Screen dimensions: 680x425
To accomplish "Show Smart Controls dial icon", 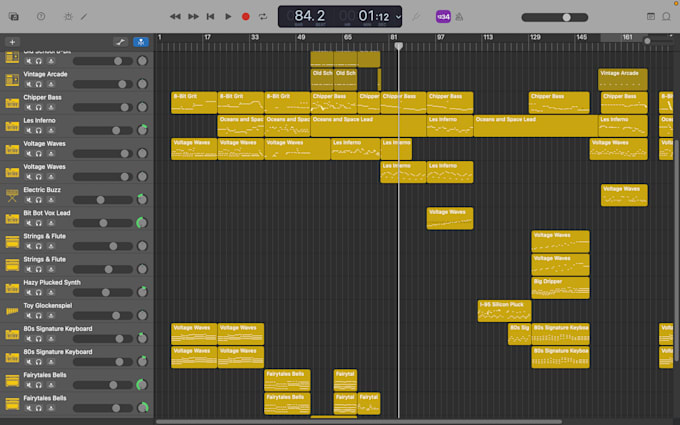I will 68,16.
